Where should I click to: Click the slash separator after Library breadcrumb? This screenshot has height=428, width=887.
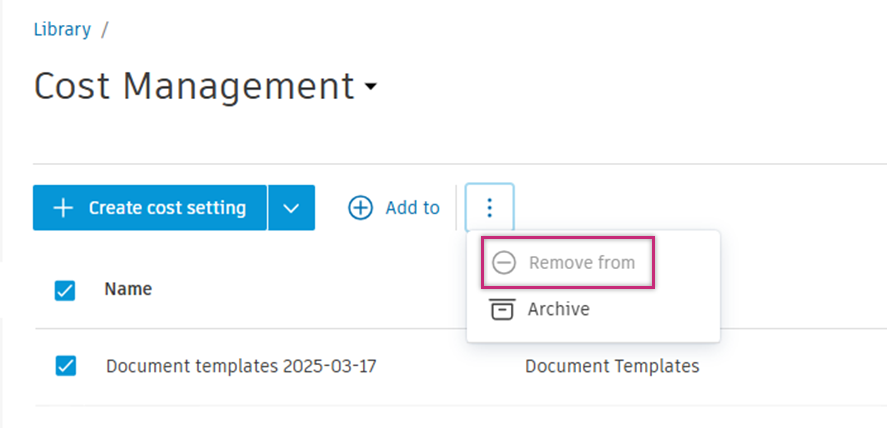pyautogui.click(x=105, y=29)
